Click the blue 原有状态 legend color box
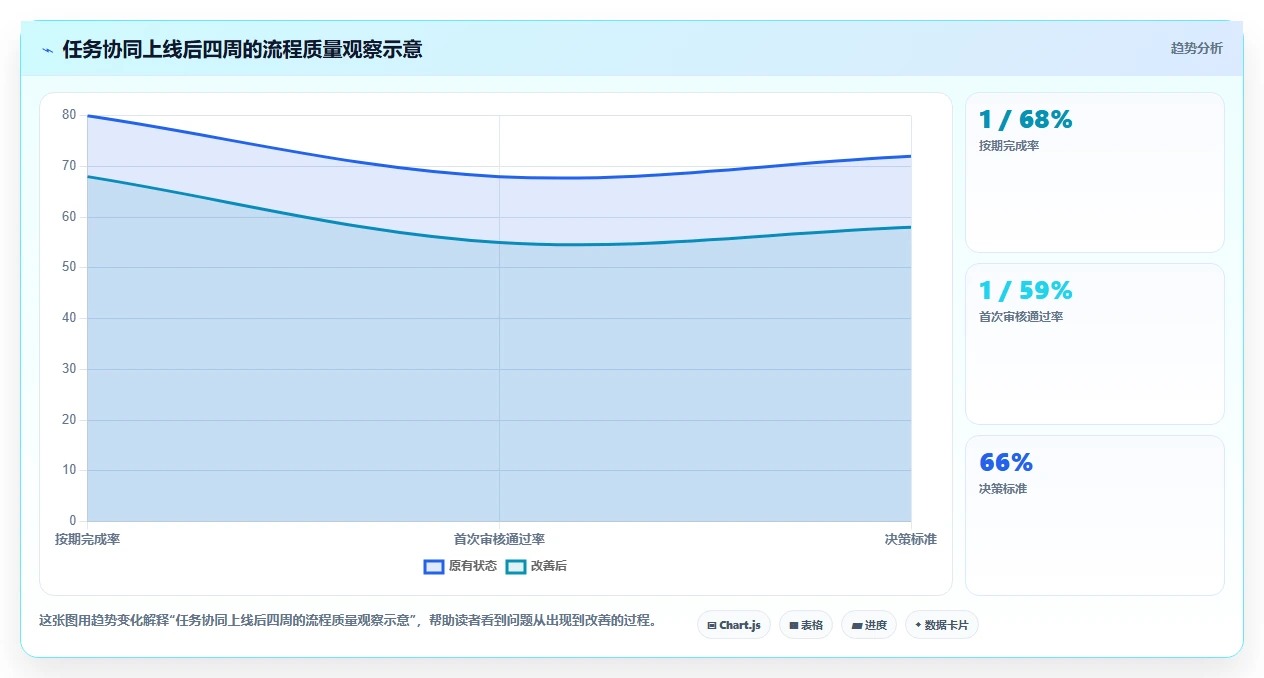The width and height of the screenshot is (1264, 678). point(434,566)
